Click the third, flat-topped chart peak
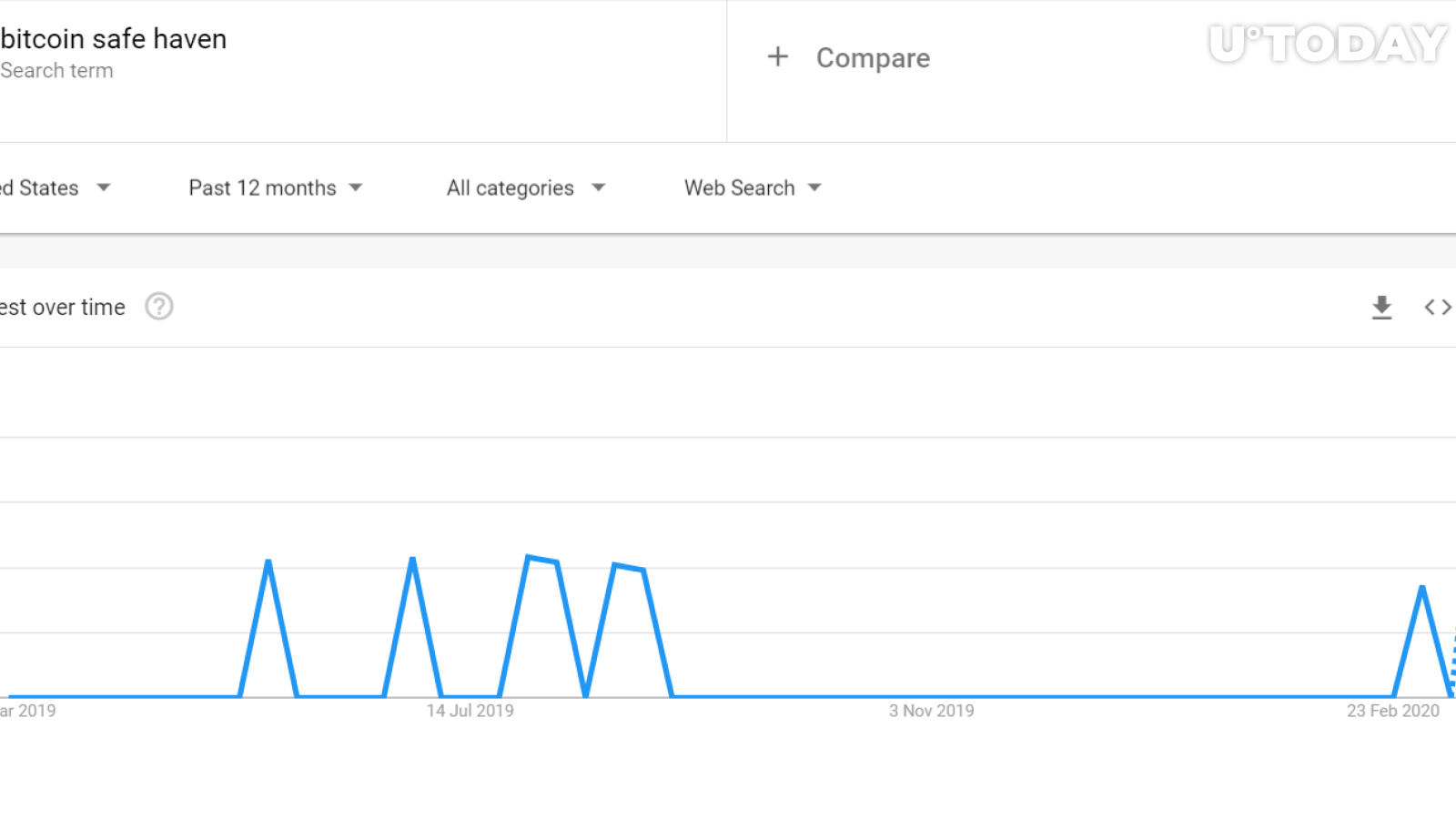1456x819 pixels. coord(542,559)
